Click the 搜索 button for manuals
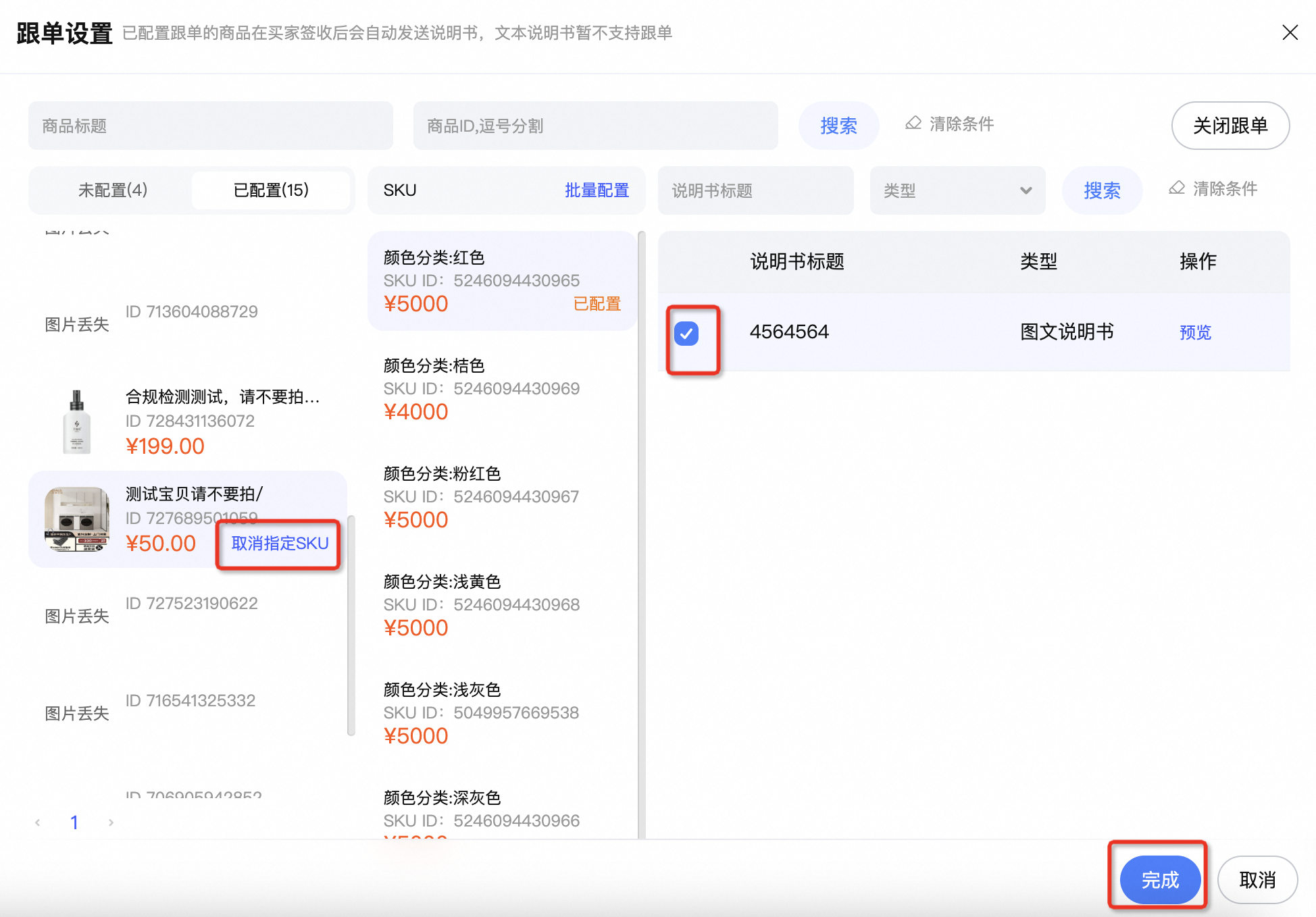 [x=1102, y=190]
